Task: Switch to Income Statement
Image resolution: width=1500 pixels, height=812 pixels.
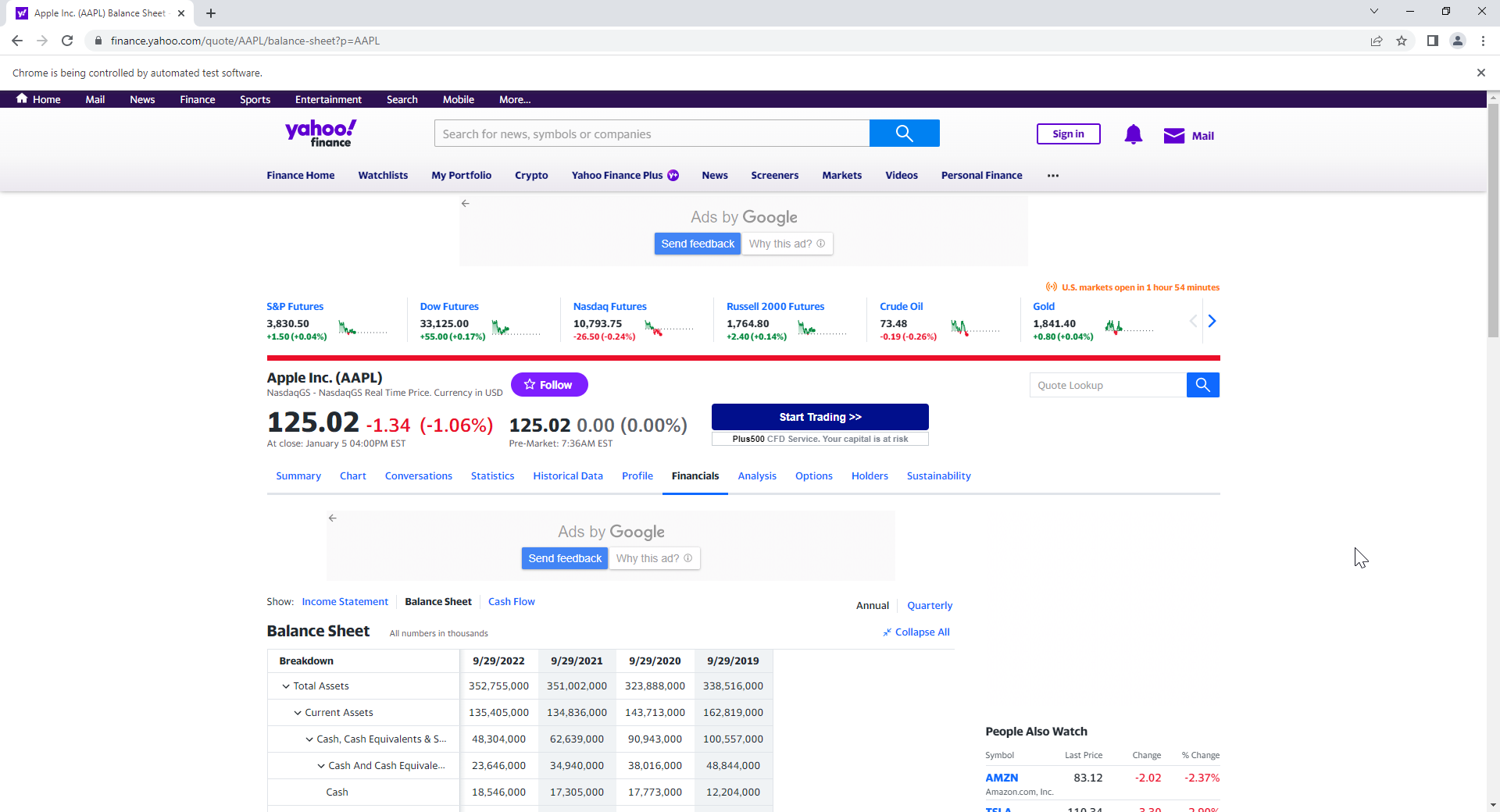Action: tap(345, 601)
